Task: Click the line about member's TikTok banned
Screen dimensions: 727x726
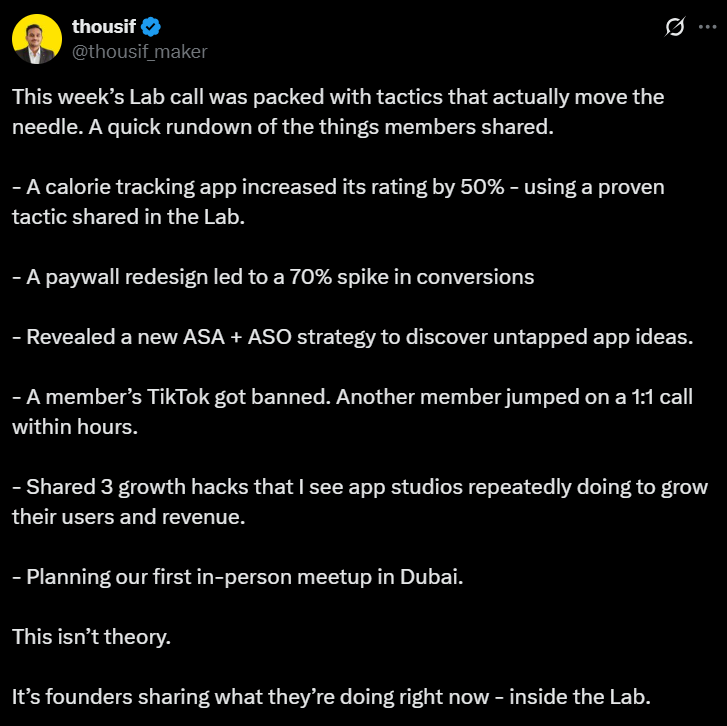Action: pos(352,412)
